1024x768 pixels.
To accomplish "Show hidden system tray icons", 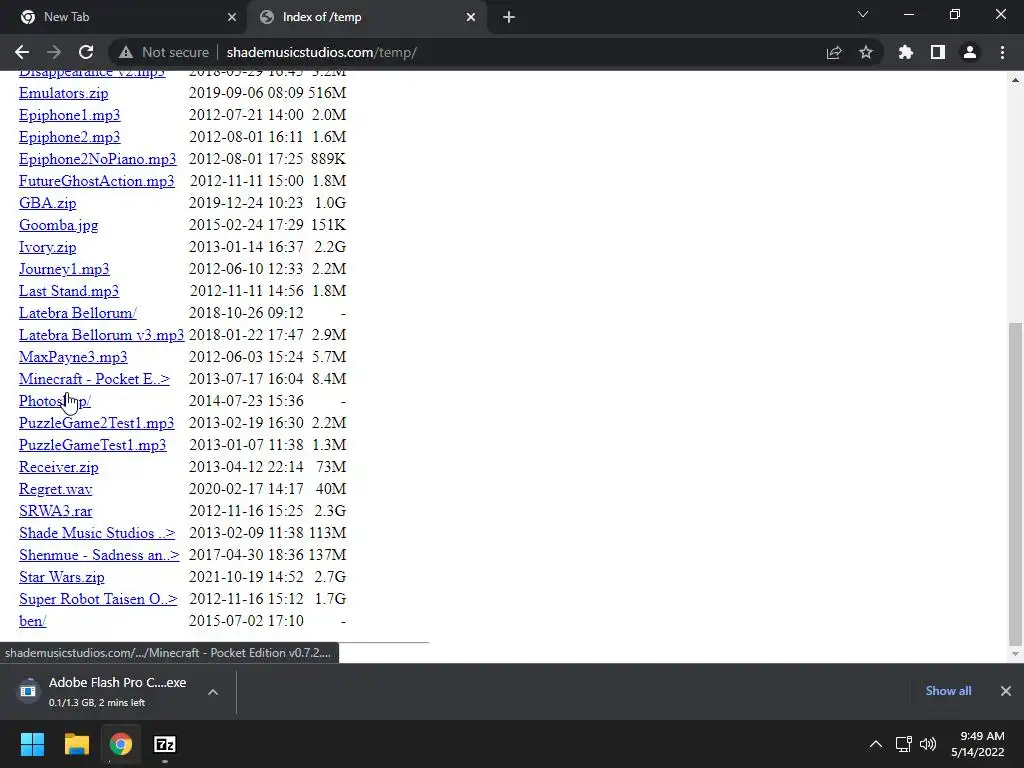I will tap(876, 744).
